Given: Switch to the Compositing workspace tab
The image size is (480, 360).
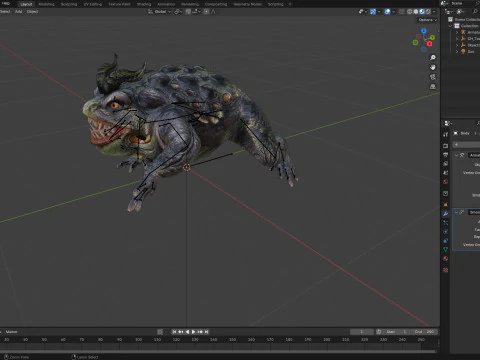Looking at the screenshot, I should (216, 4).
